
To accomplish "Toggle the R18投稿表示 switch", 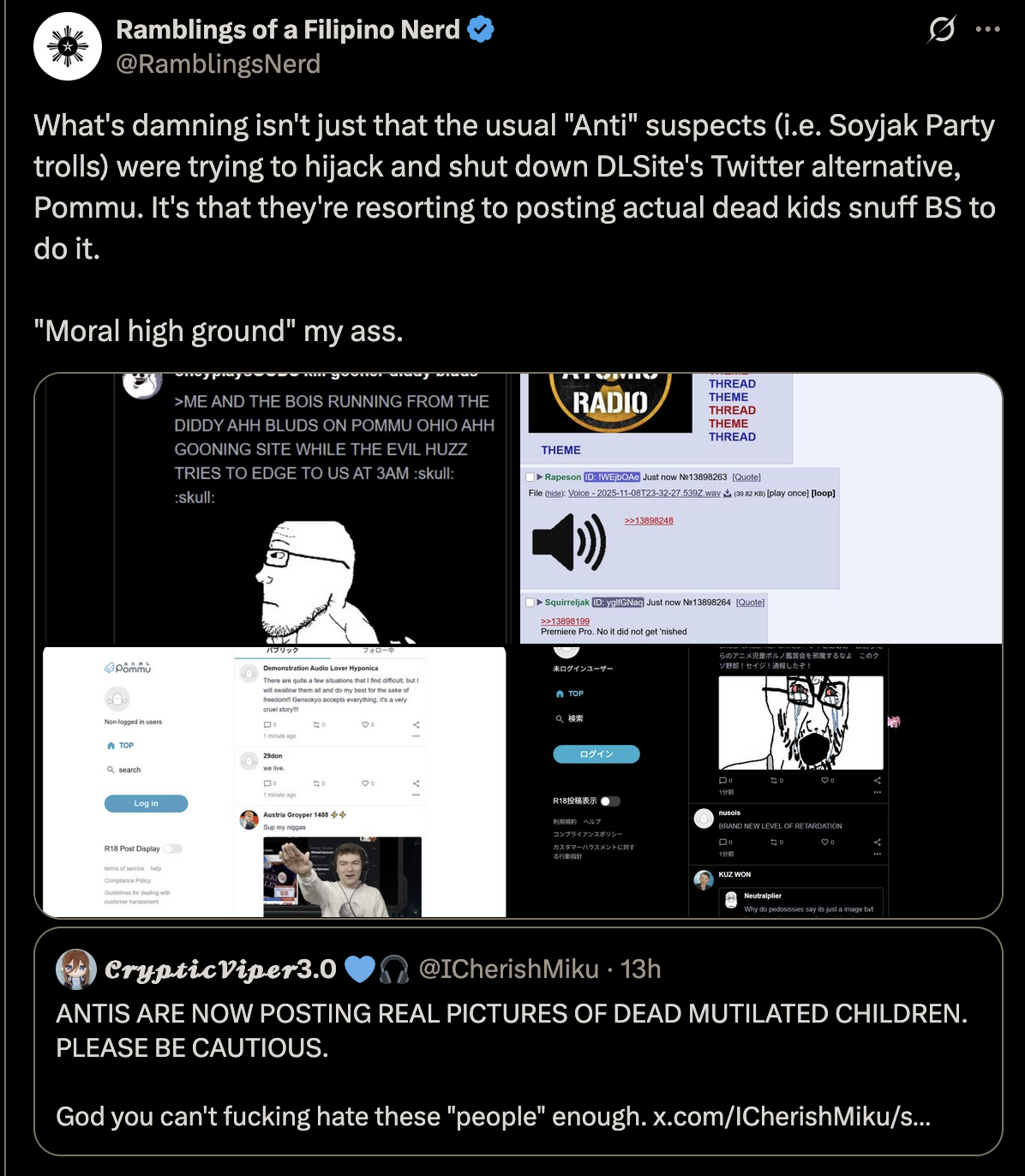I will 609,801.
